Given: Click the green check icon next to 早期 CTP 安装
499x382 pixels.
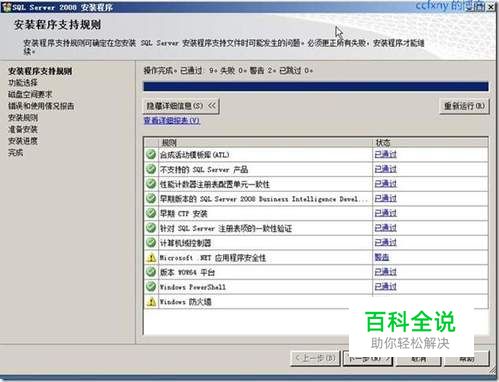Looking at the screenshot, I should tap(151, 213).
